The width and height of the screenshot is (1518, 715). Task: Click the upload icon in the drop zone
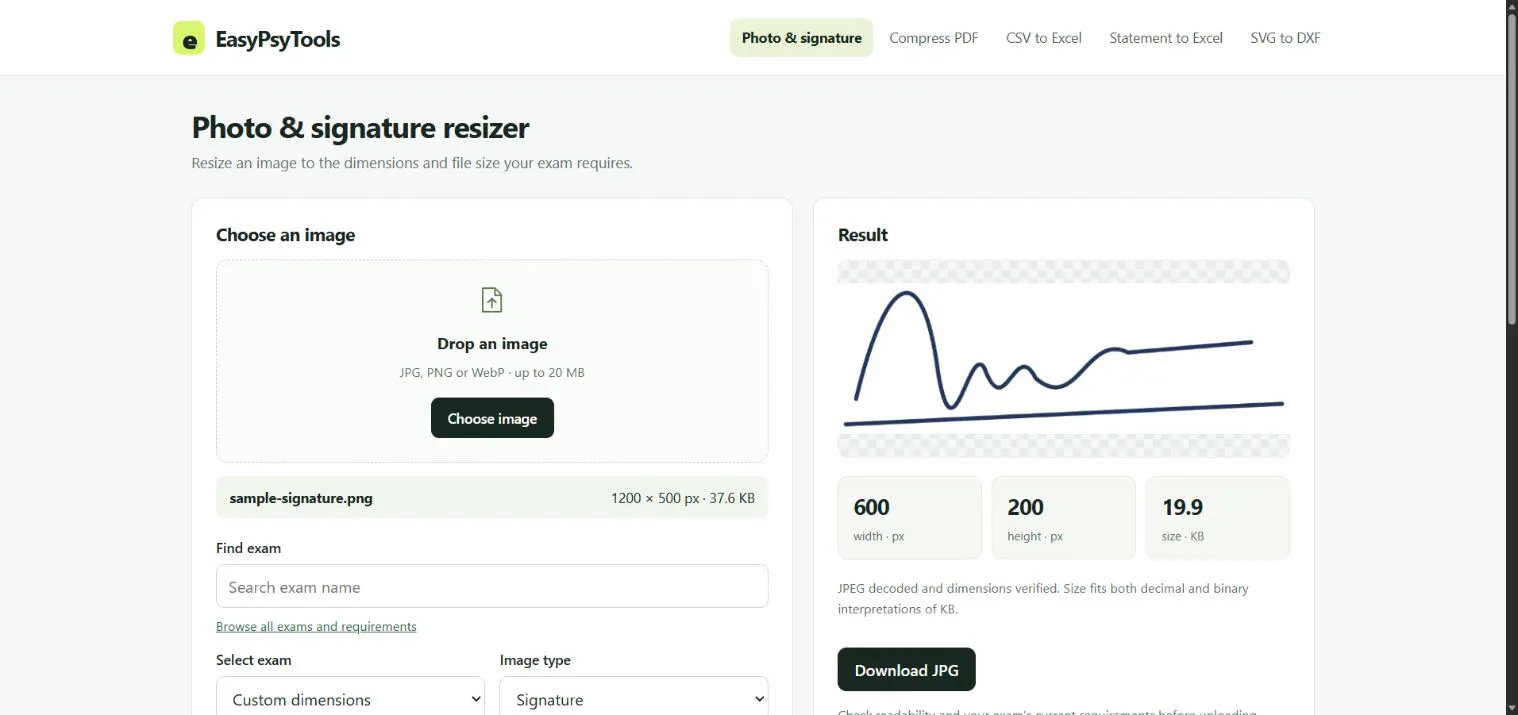coord(492,300)
